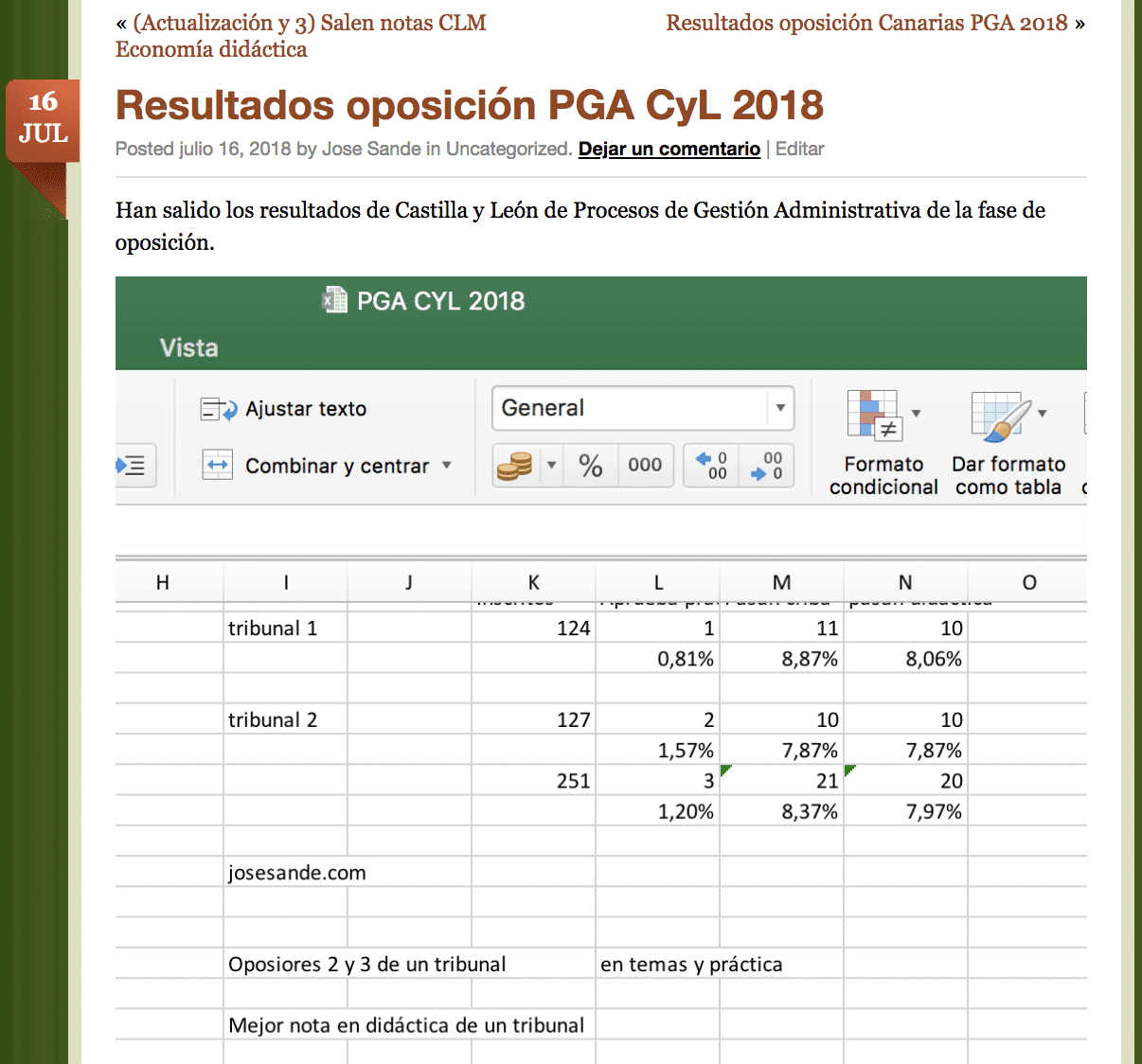This screenshot has height=1064, width=1142.
Task: Click the increase decimals icon
Action: [x=711, y=466]
